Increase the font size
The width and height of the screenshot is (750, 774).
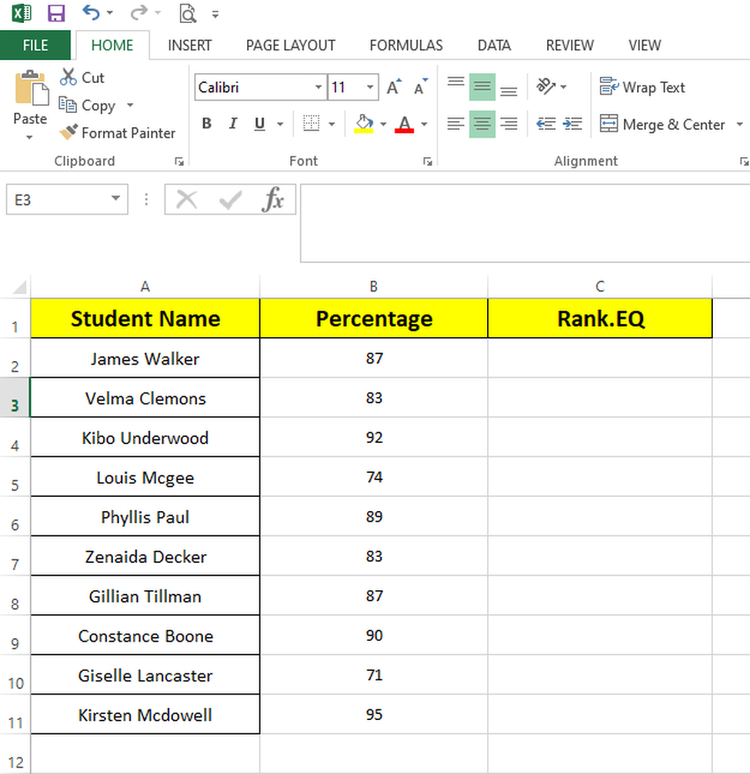tap(394, 87)
